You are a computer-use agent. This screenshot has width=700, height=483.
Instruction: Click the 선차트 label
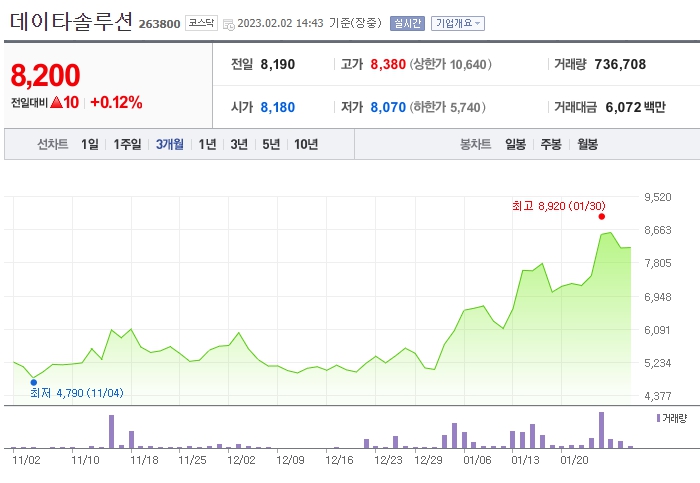click(53, 144)
